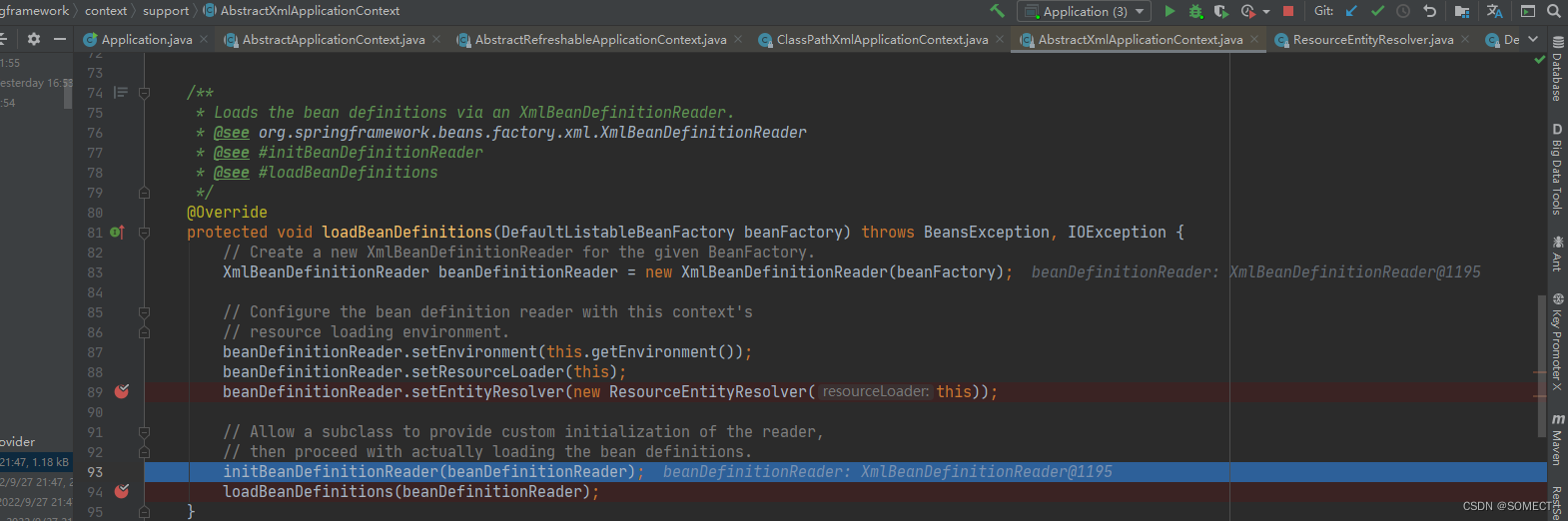
Task: Click the profiler run icon
Action: (x=1247, y=11)
